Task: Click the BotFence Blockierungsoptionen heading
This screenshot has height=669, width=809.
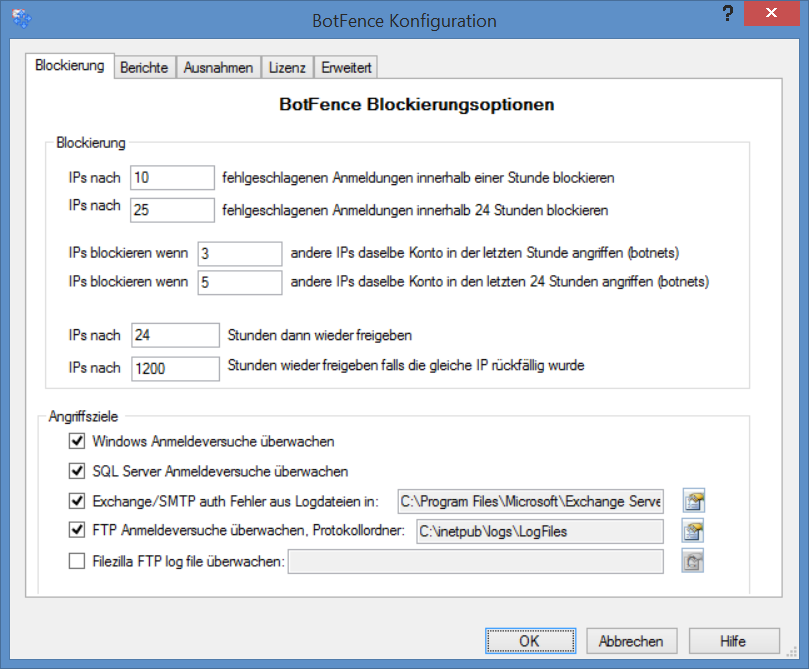Action: point(417,105)
